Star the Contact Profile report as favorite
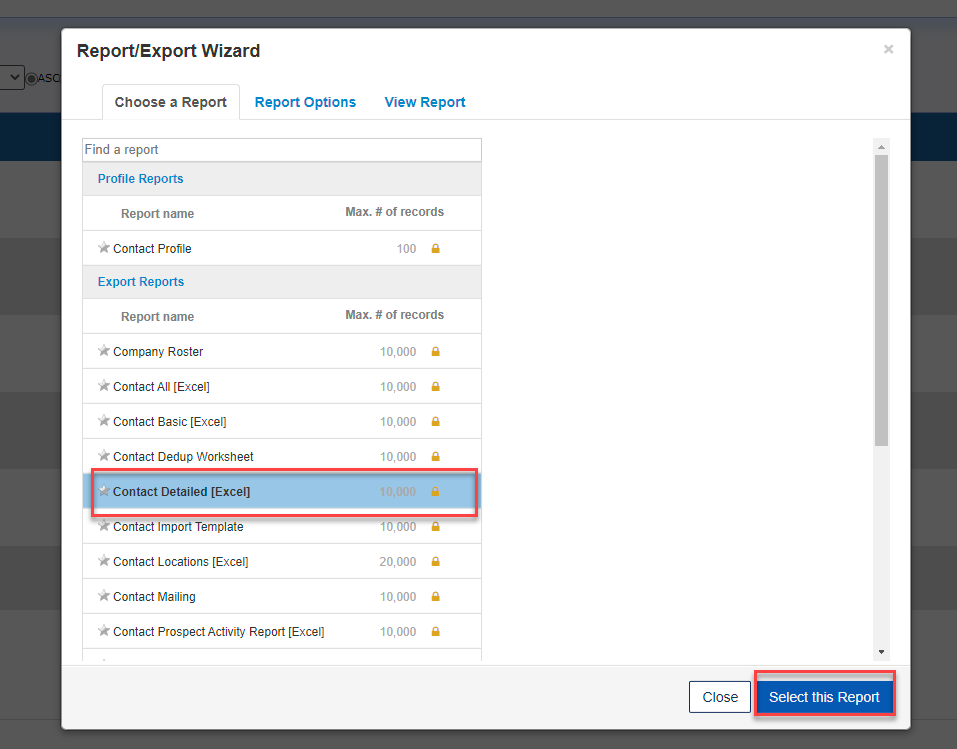Screen dimensions: 957x749 click(x=104, y=248)
